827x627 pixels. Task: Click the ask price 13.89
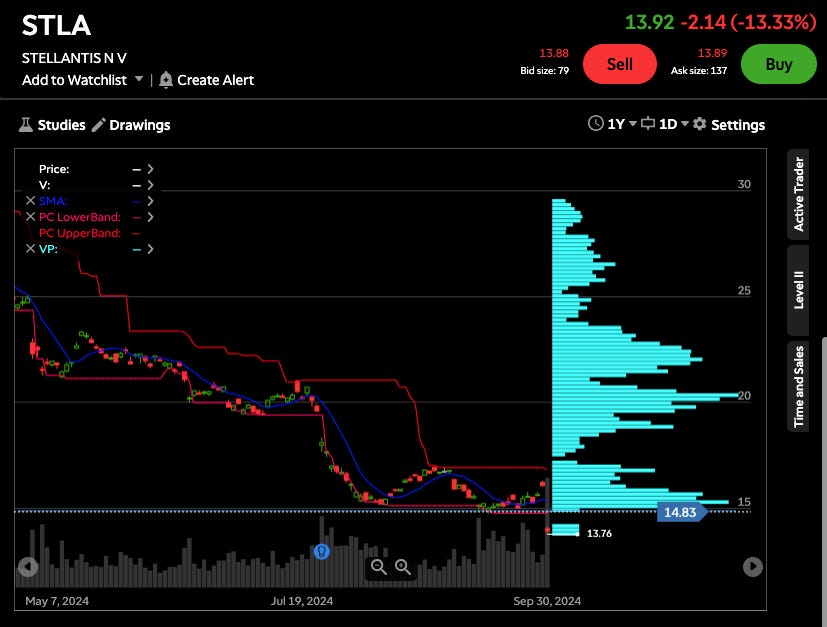[x=712, y=53]
